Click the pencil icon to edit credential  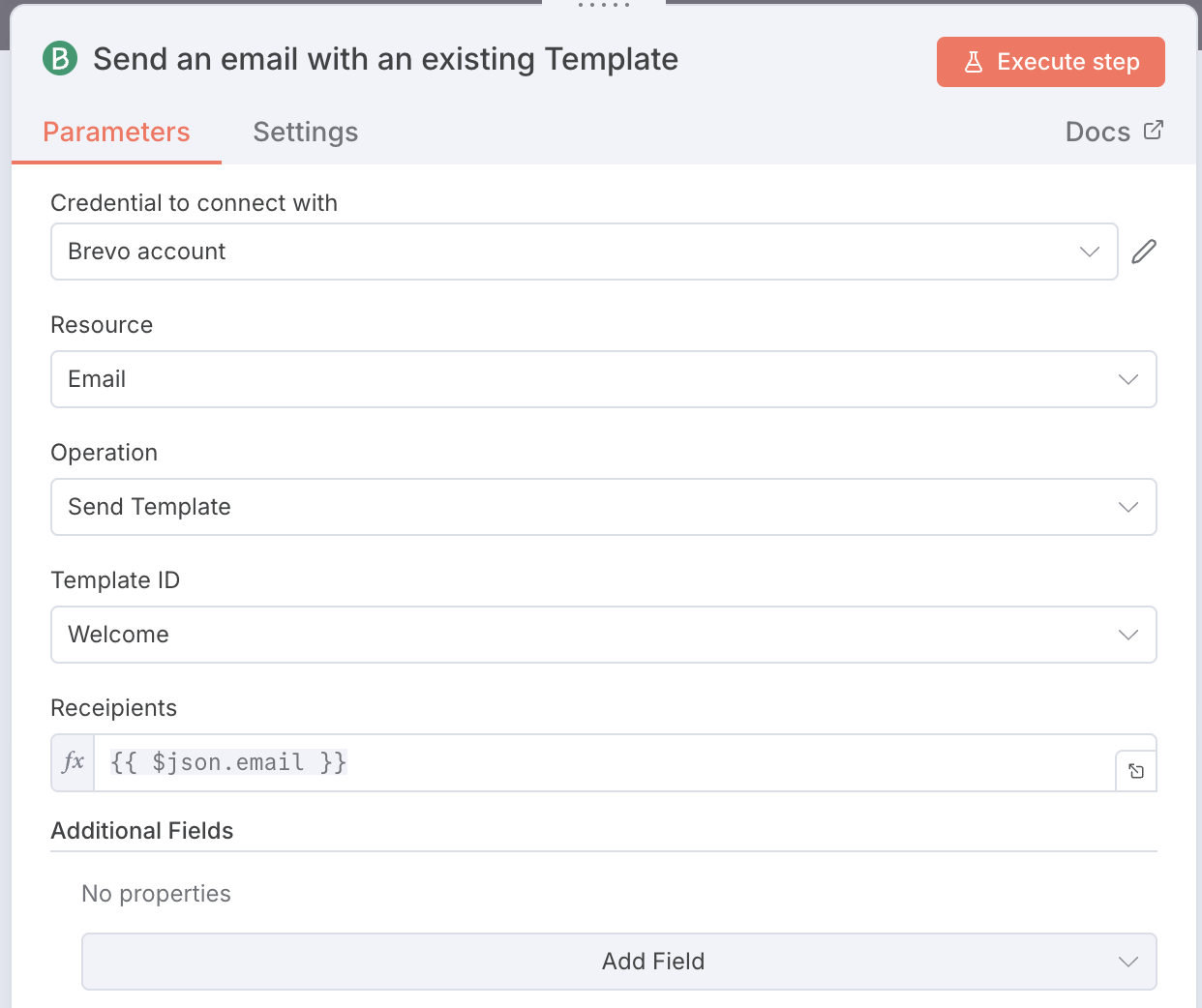click(x=1144, y=252)
